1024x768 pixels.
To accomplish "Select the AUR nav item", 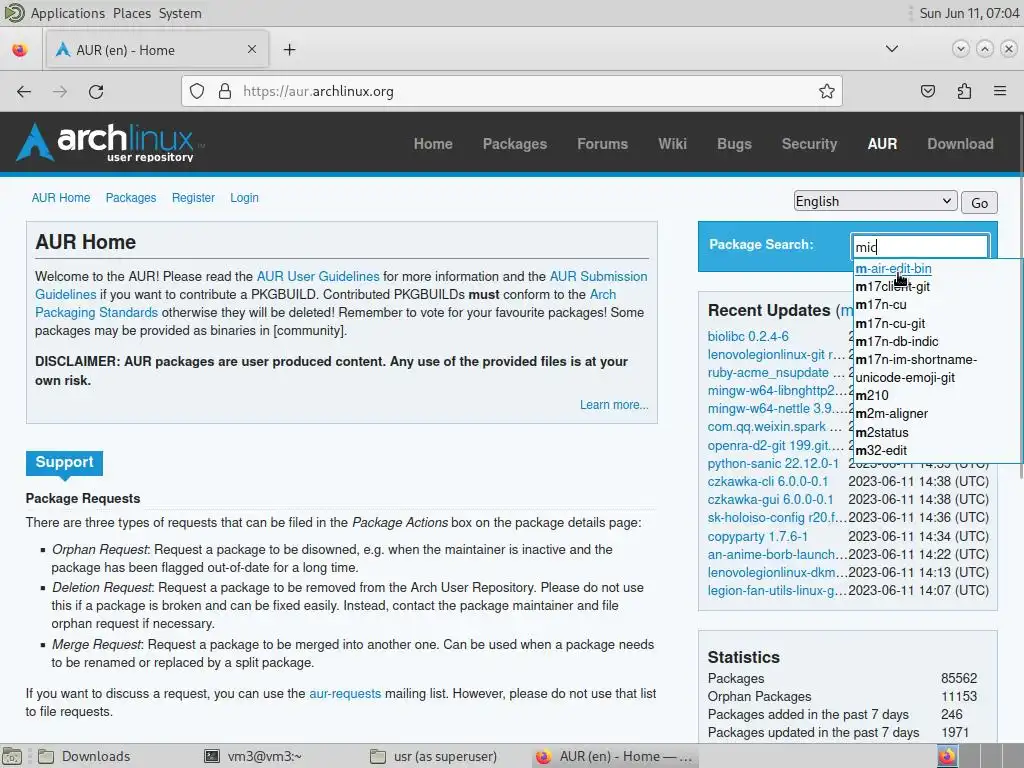I will pyautogui.click(x=882, y=144).
